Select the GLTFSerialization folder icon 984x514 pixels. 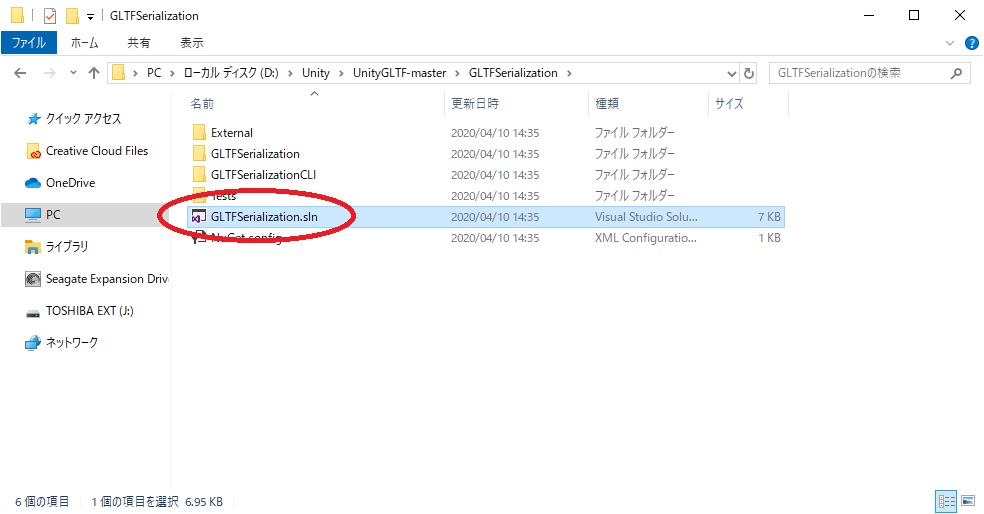199,154
